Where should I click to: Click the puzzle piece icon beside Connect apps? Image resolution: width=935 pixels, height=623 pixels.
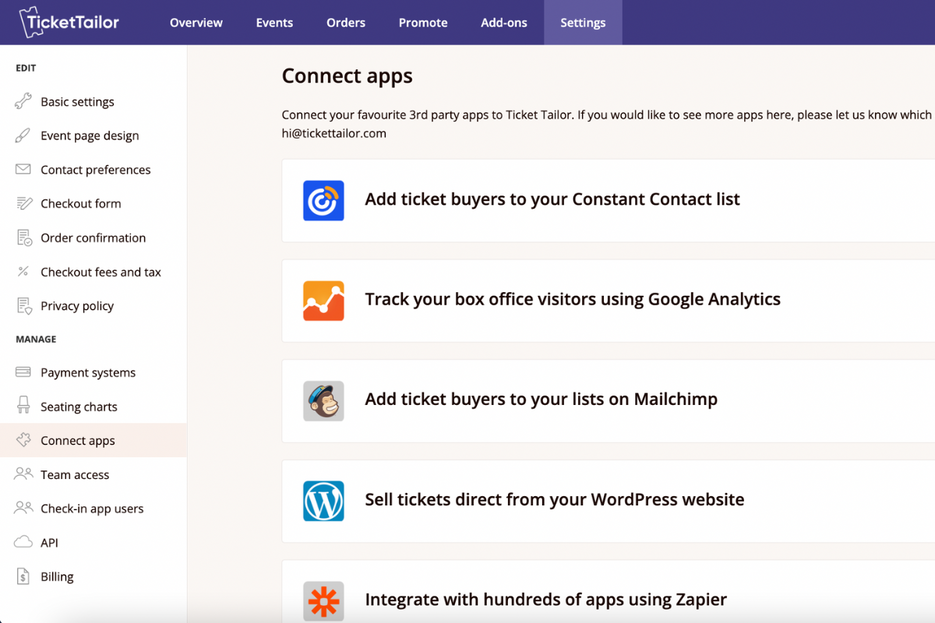click(x=21, y=440)
